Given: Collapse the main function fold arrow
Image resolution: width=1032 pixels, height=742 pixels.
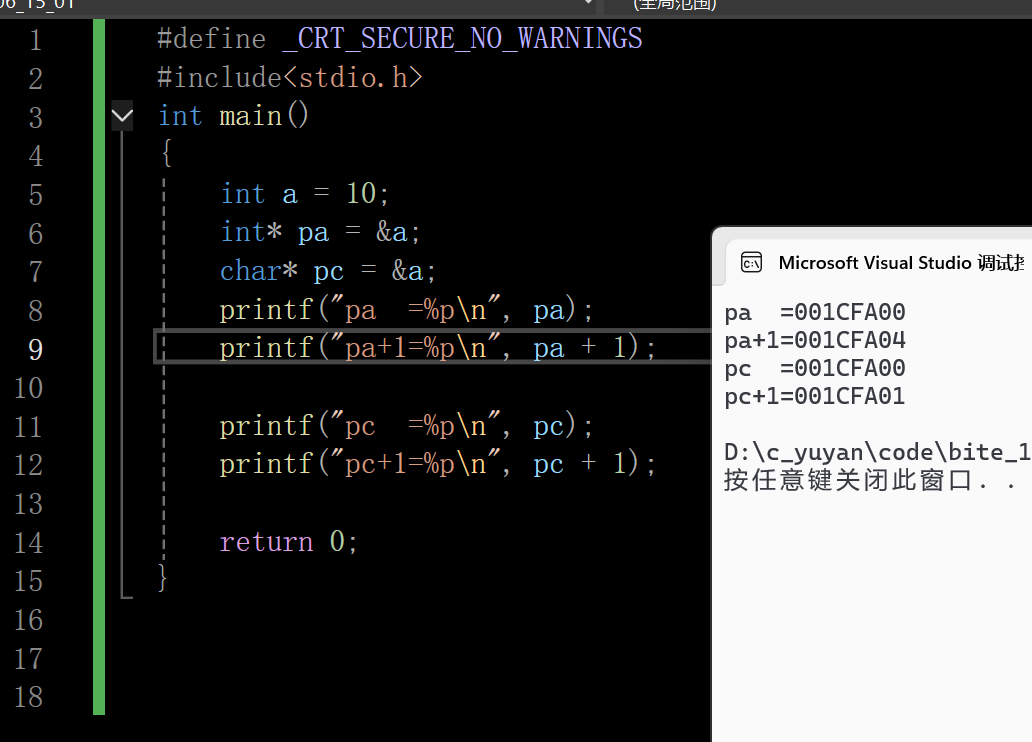Looking at the screenshot, I should pyautogui.click(x=122, y=117).
